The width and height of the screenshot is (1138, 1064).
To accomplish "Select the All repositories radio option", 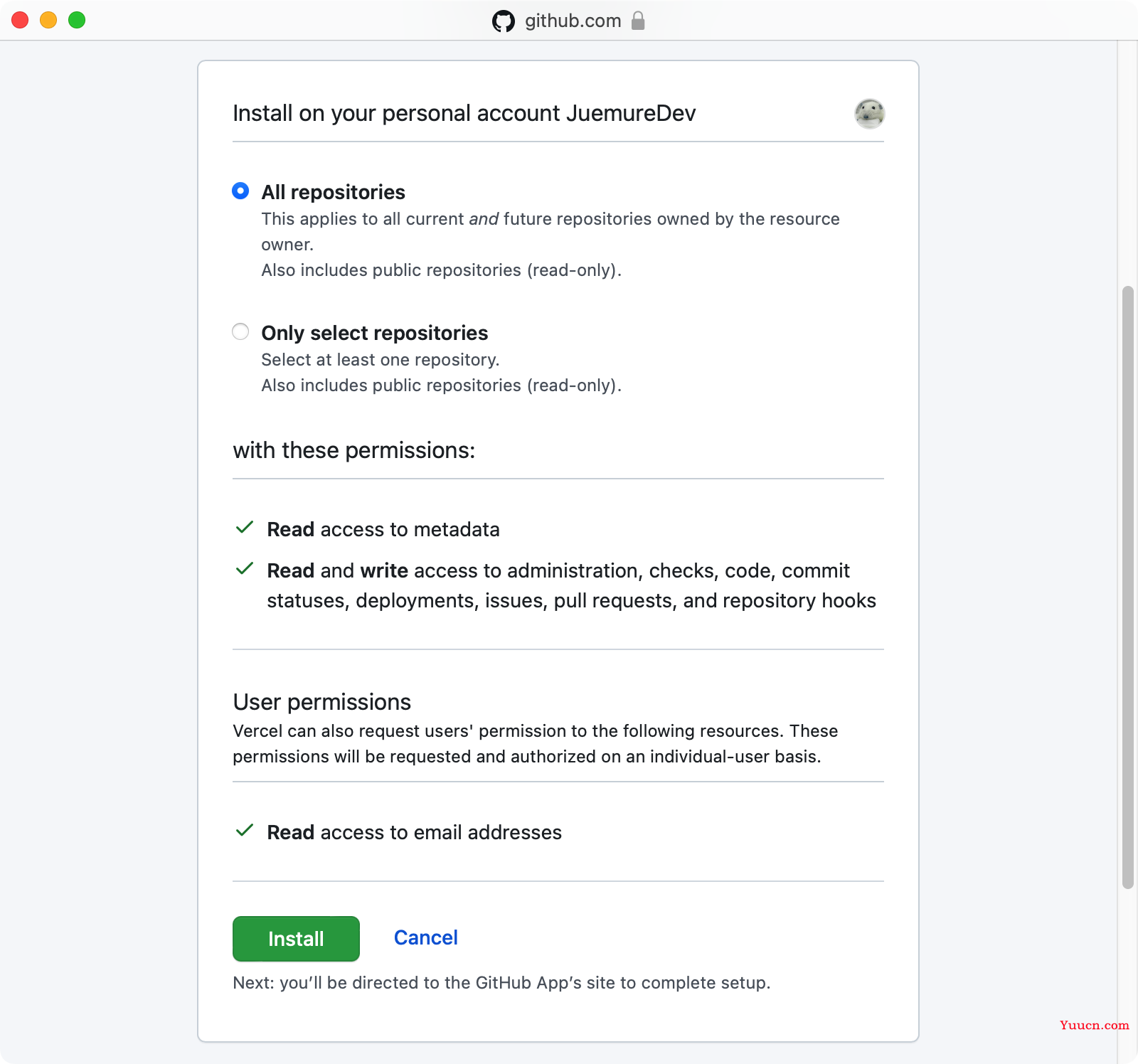I will [240, 191].
